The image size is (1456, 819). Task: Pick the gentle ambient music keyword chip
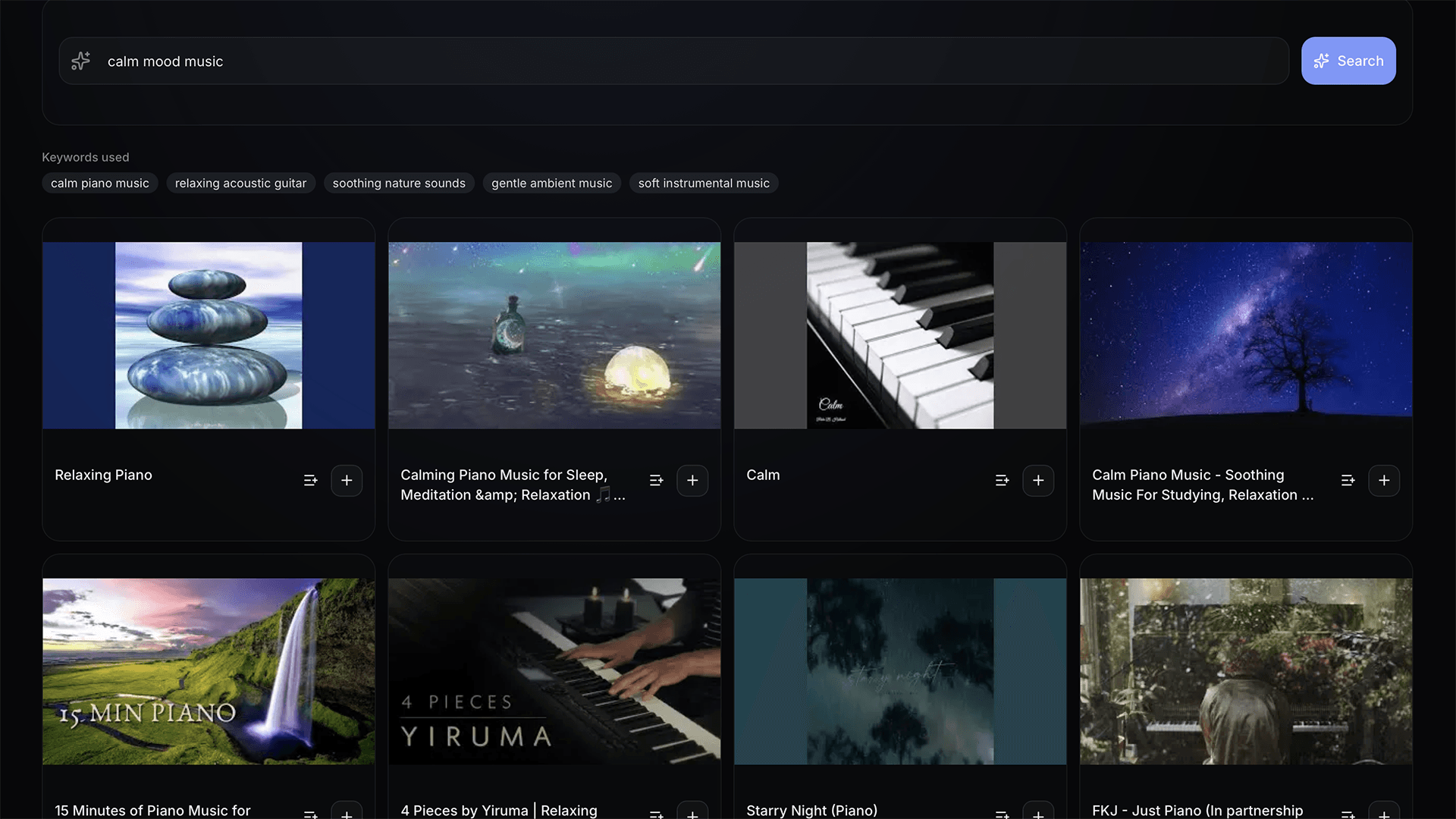pyautogui.click(x=551, y=184)
